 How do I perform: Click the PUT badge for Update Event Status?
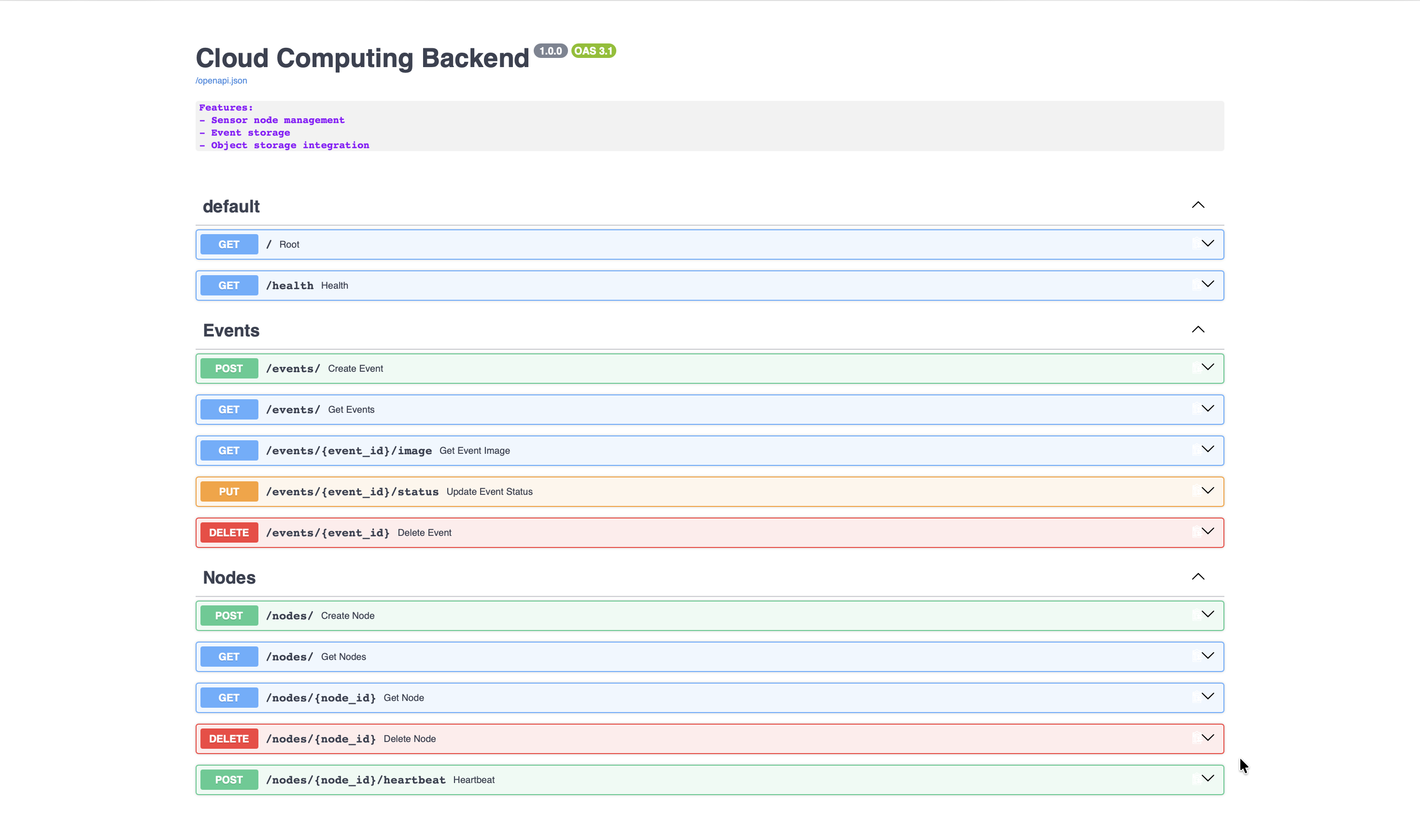[x=229, y=491]
